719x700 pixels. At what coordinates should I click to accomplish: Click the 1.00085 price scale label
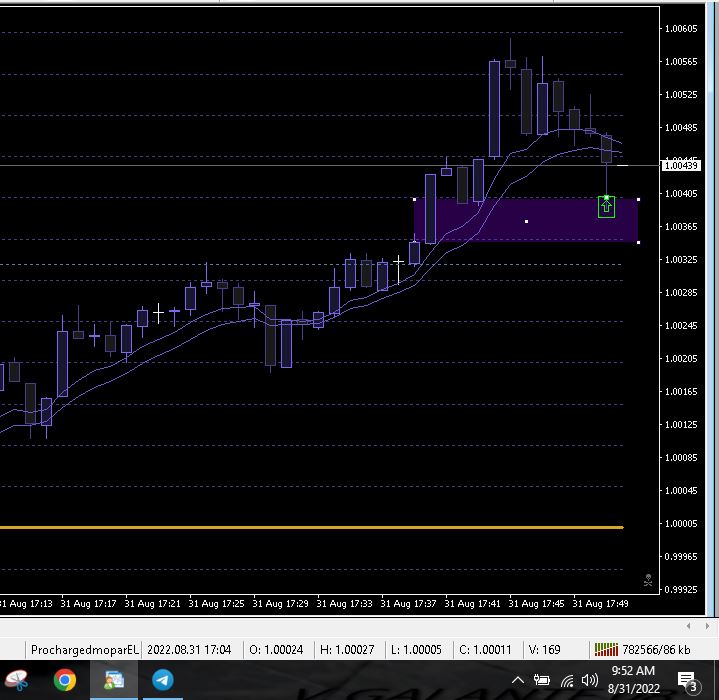point(681,457)
